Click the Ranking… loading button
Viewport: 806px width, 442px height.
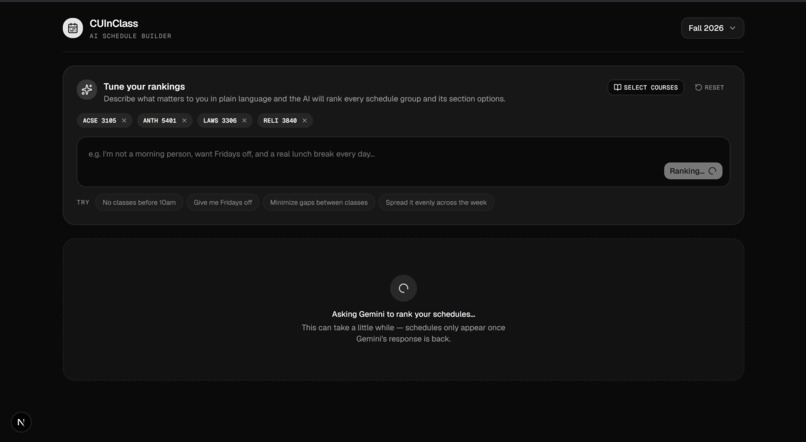[693, 171]
